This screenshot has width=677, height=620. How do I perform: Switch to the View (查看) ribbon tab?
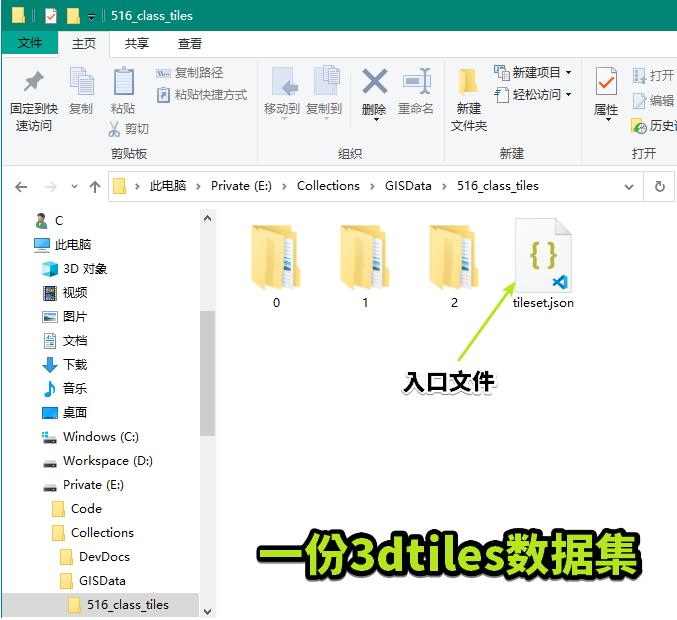tap(190, 44)
